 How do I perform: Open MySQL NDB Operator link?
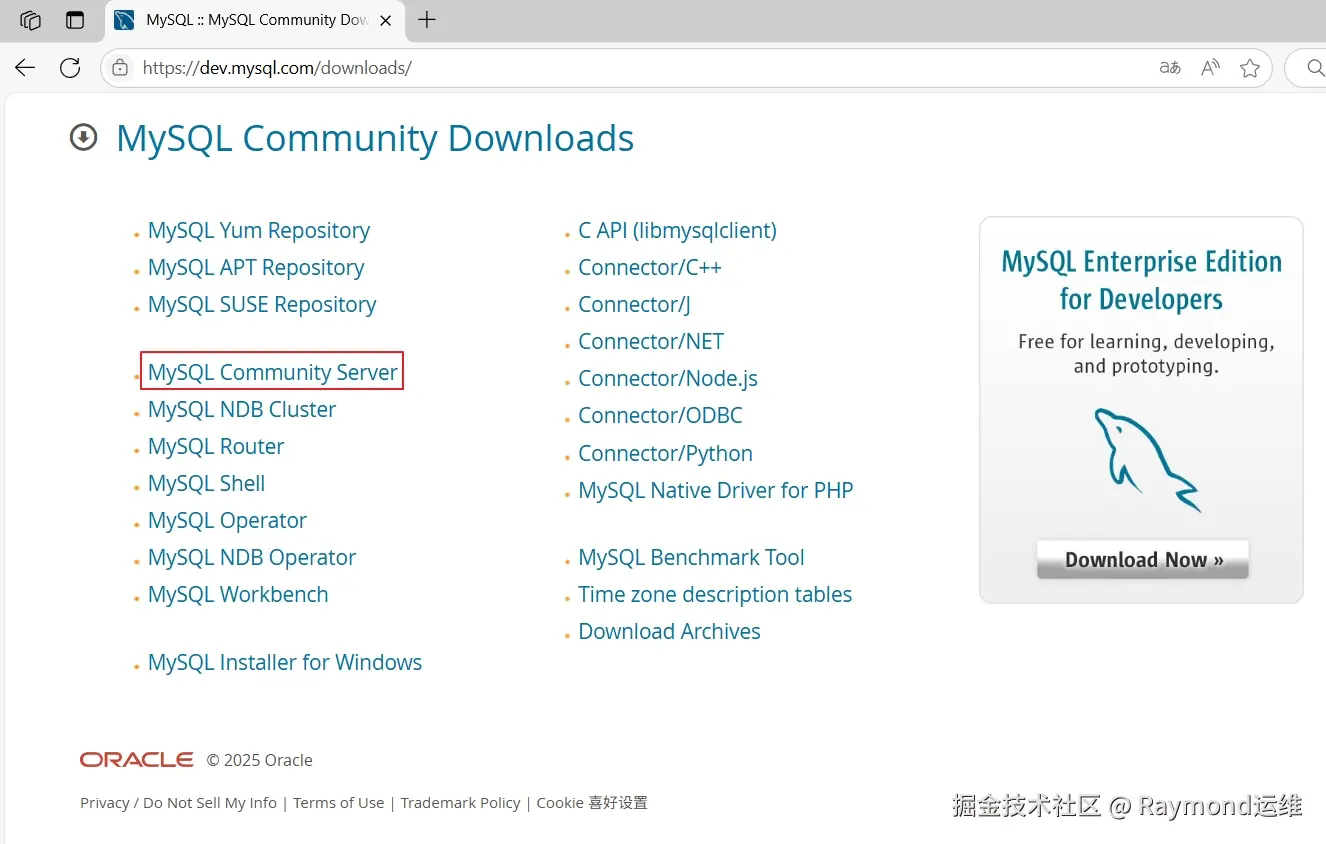[x=252, y=557]
